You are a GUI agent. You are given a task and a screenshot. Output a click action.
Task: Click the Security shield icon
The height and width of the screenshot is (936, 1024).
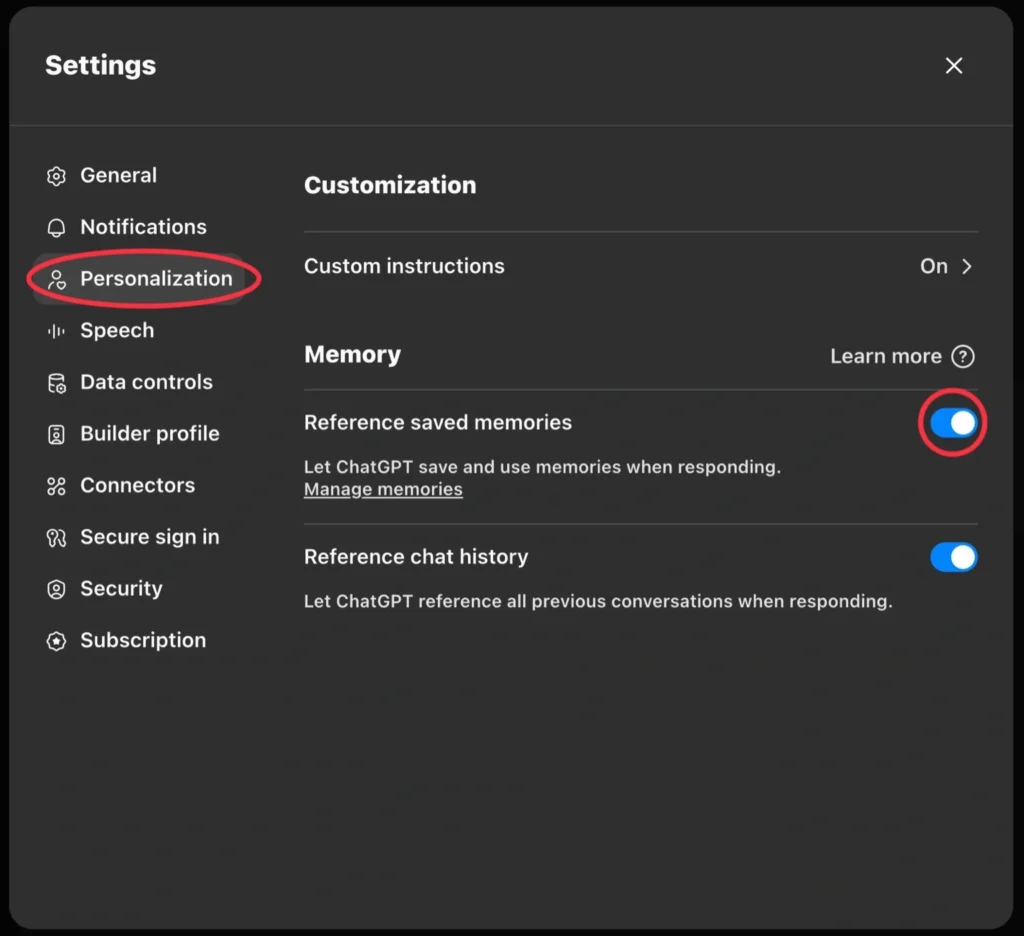(x=56, y=589)
